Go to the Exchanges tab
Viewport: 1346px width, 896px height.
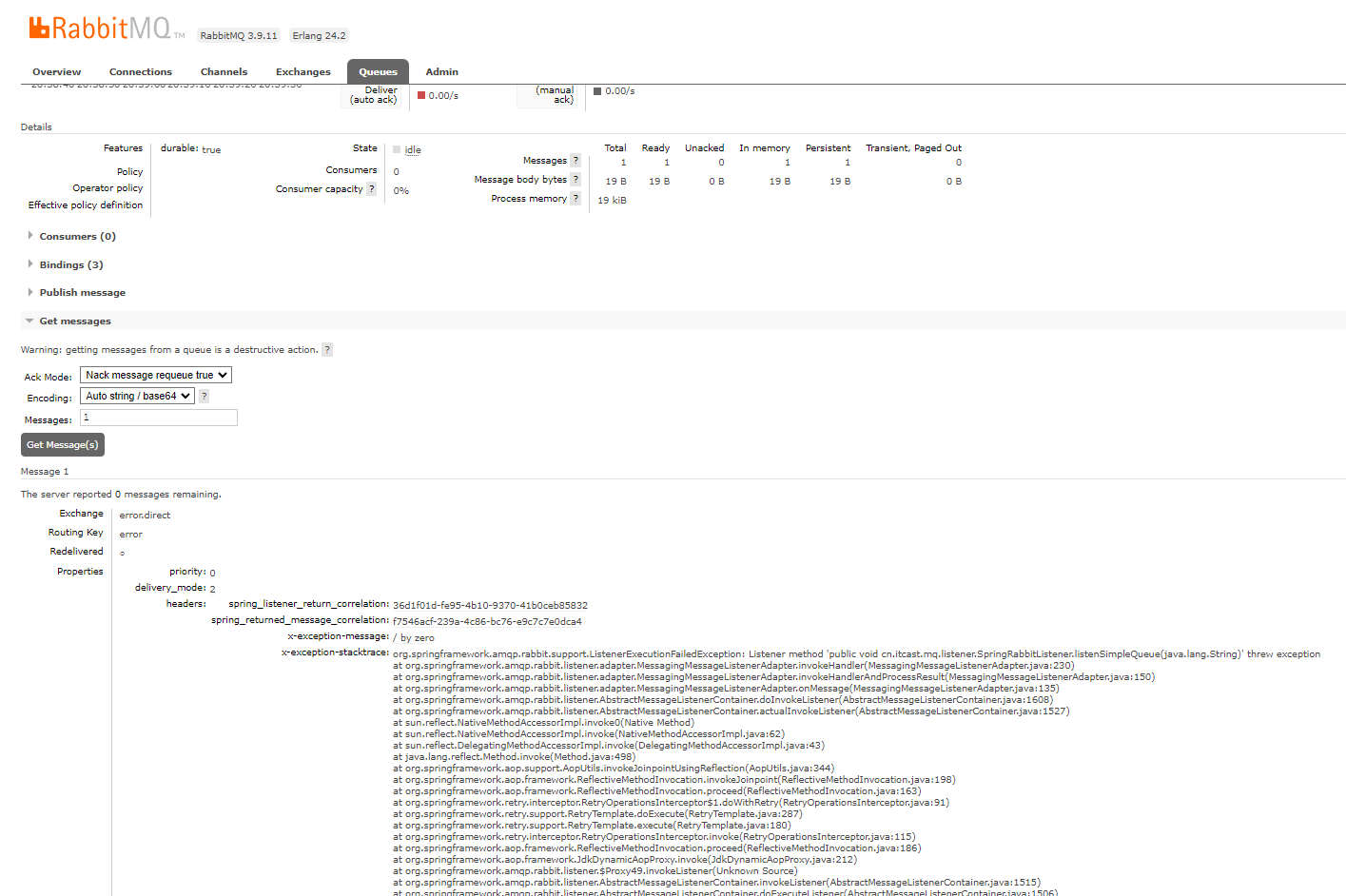pyautogui.click(x=302, y=72)
